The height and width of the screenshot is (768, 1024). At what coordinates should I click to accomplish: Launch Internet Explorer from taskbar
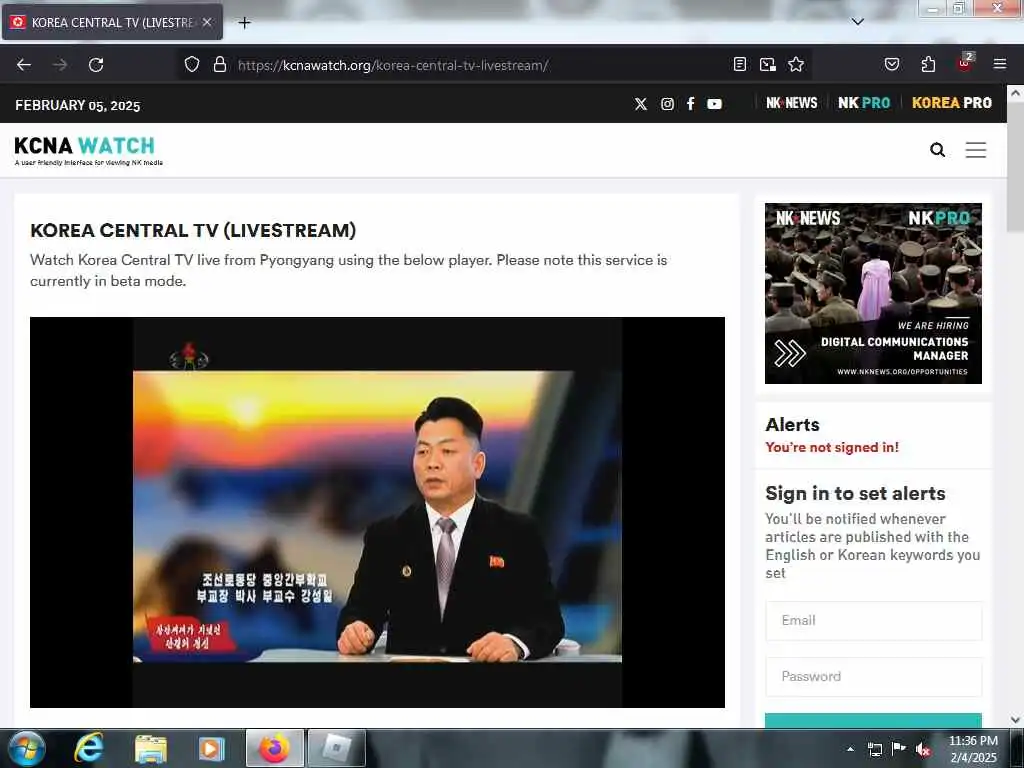pos(88,748)
